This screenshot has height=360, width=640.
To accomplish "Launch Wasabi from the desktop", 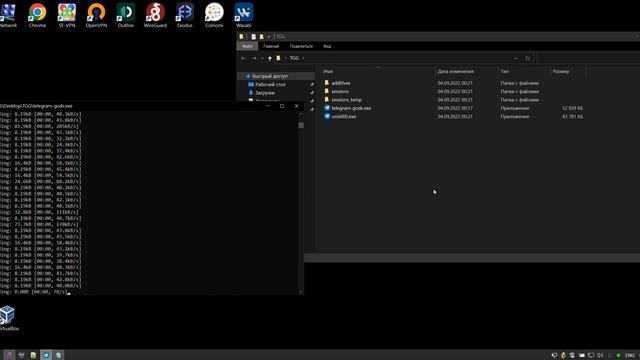I will 244,15.
